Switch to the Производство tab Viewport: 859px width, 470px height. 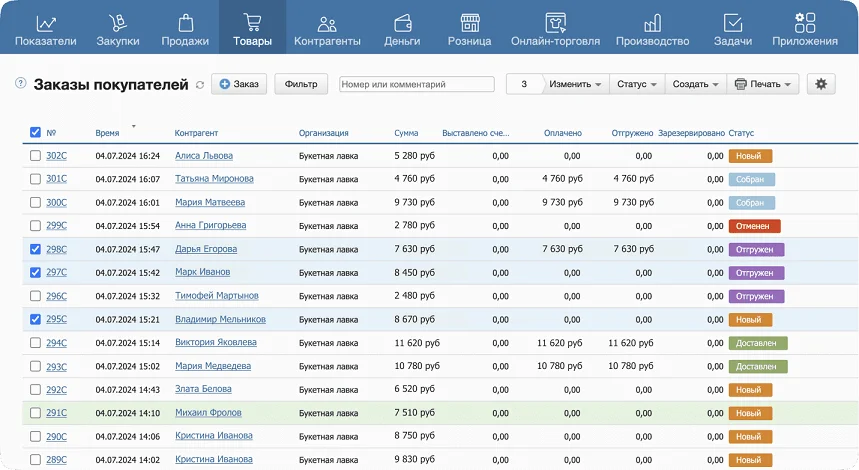(x=653, y=28)
